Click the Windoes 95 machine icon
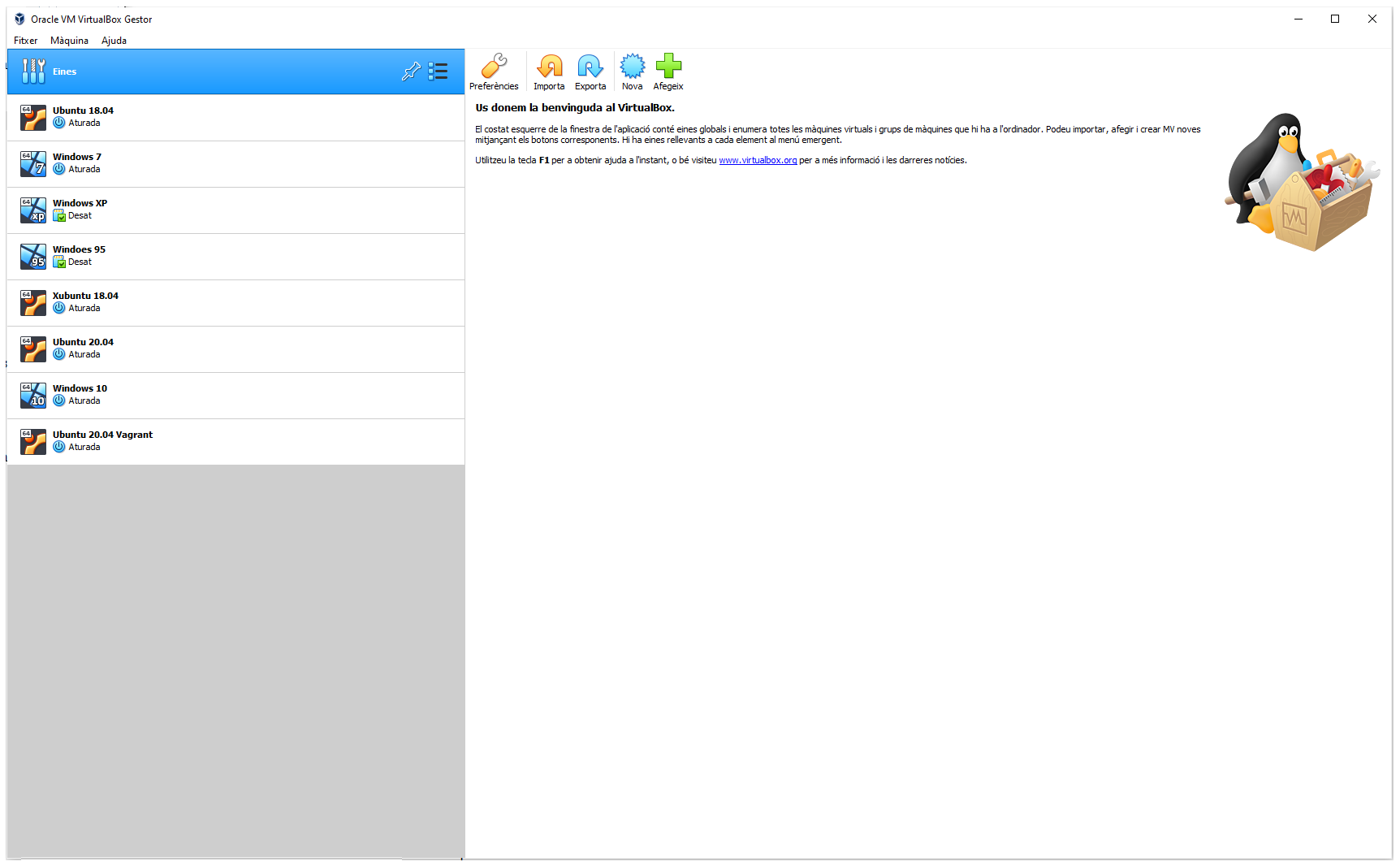This screenshot has height=866, width=1400. 33,257
